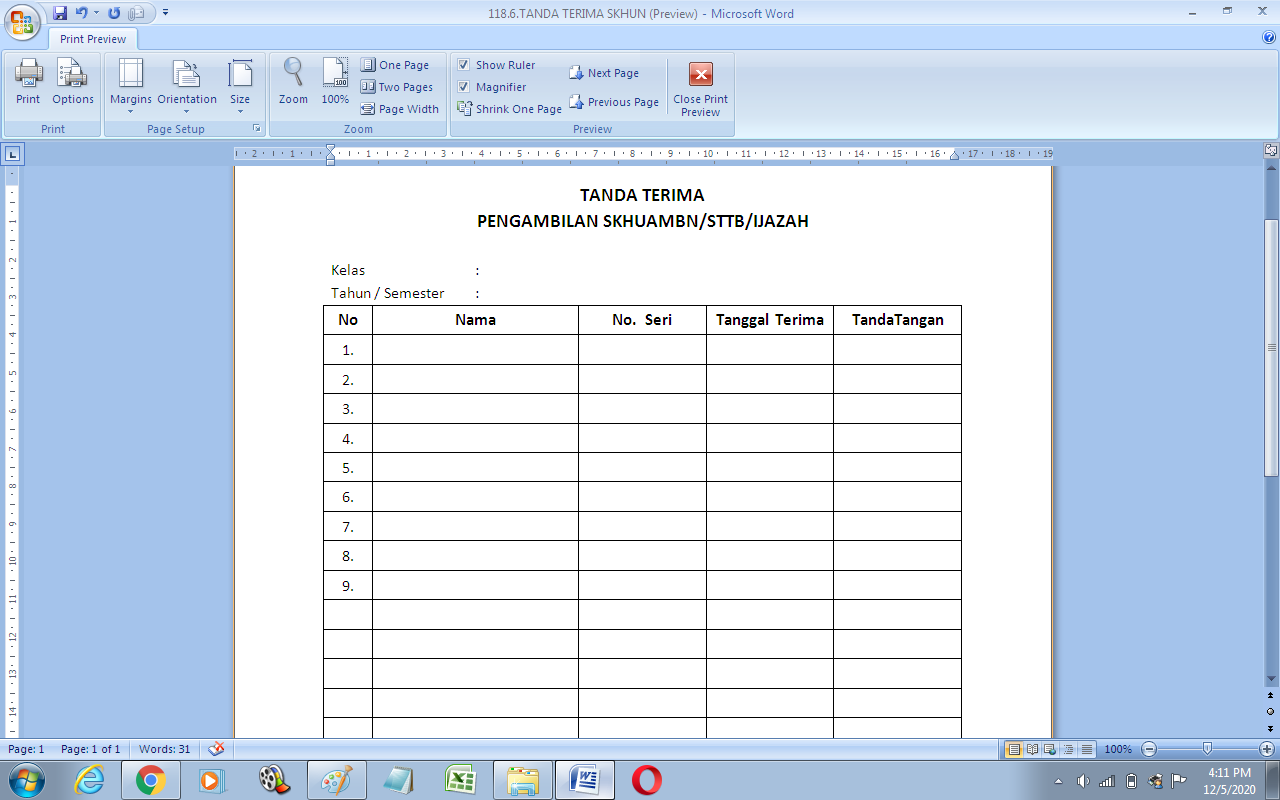
Task: Click the right indent marker on ruler
Action: (x=954, y=156)
